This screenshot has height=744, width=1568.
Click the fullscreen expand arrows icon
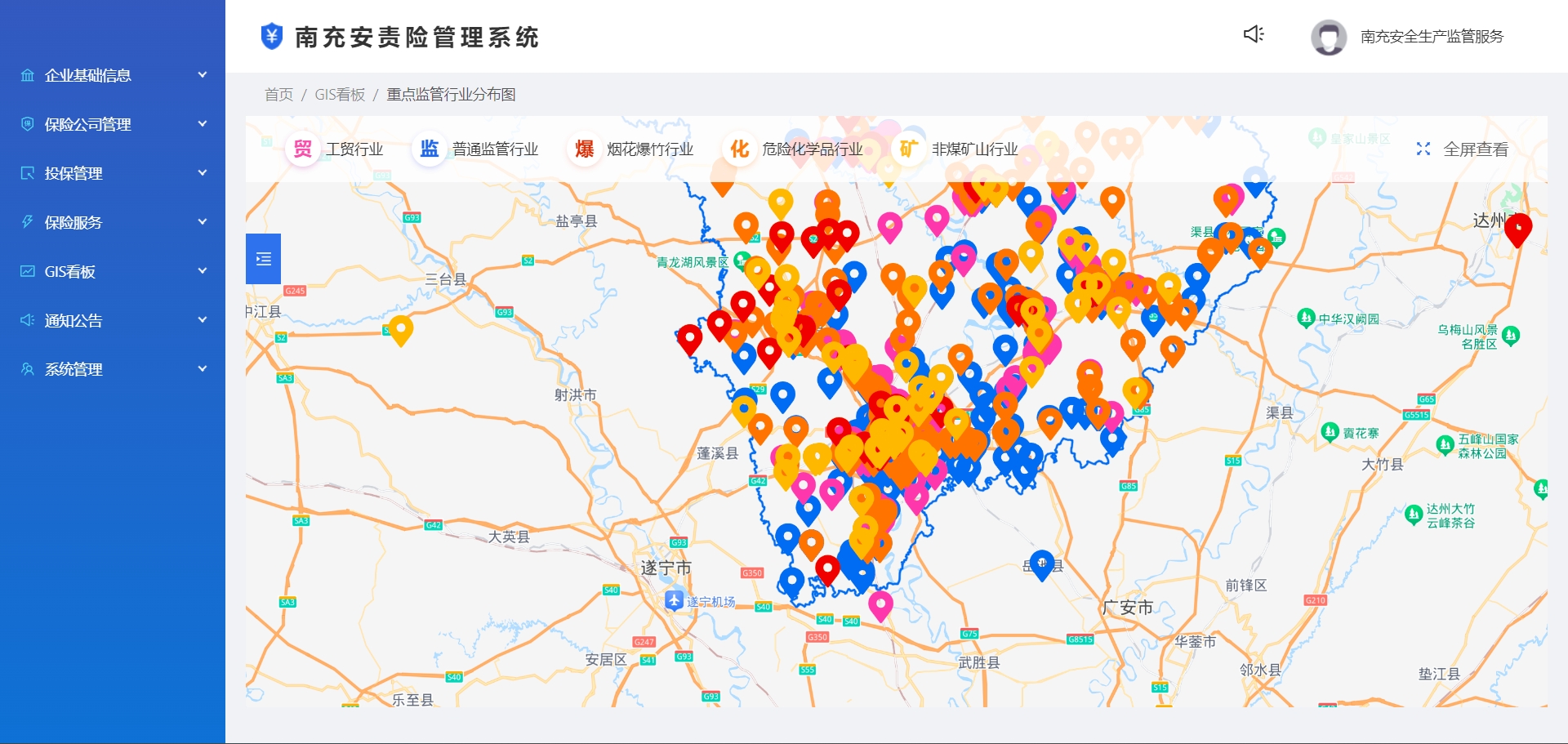coord(1423,149)
